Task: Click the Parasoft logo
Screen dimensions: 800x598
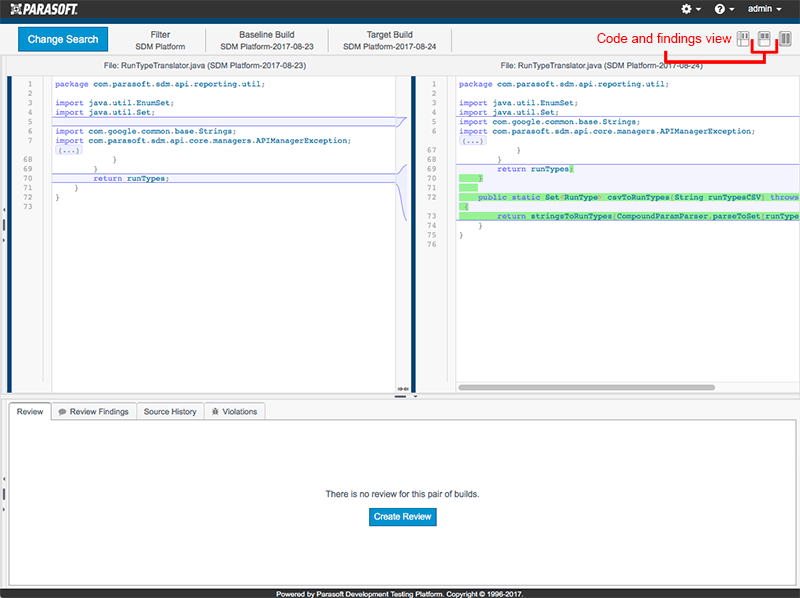Action: (44, 9)
